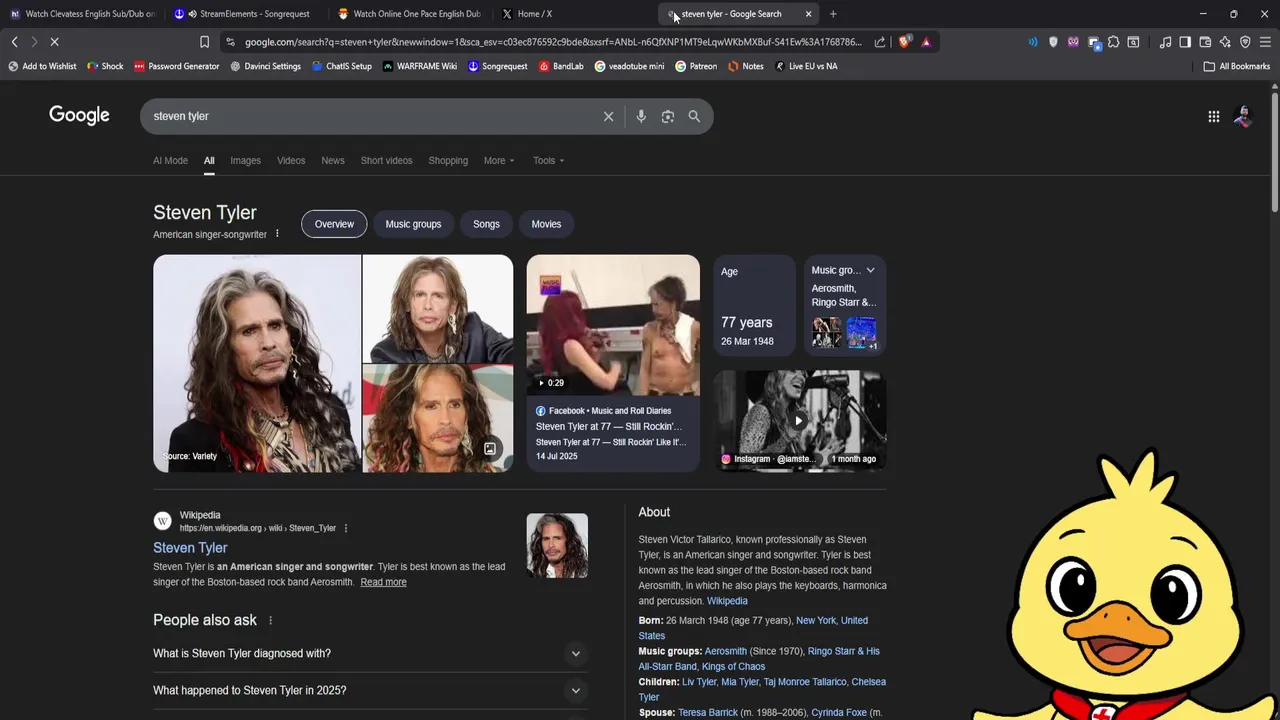The height and width of the screenshot is (720, 1280).
Task: Go back using the browser back arrow
Action: pyautogui.click(x=14, y=42)
